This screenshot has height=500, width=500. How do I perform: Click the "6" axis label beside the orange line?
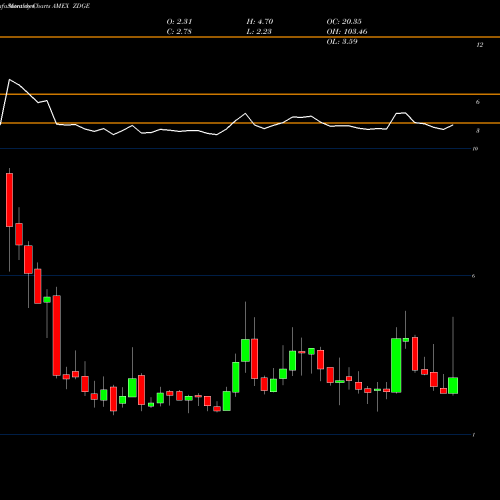click(478, 102)
